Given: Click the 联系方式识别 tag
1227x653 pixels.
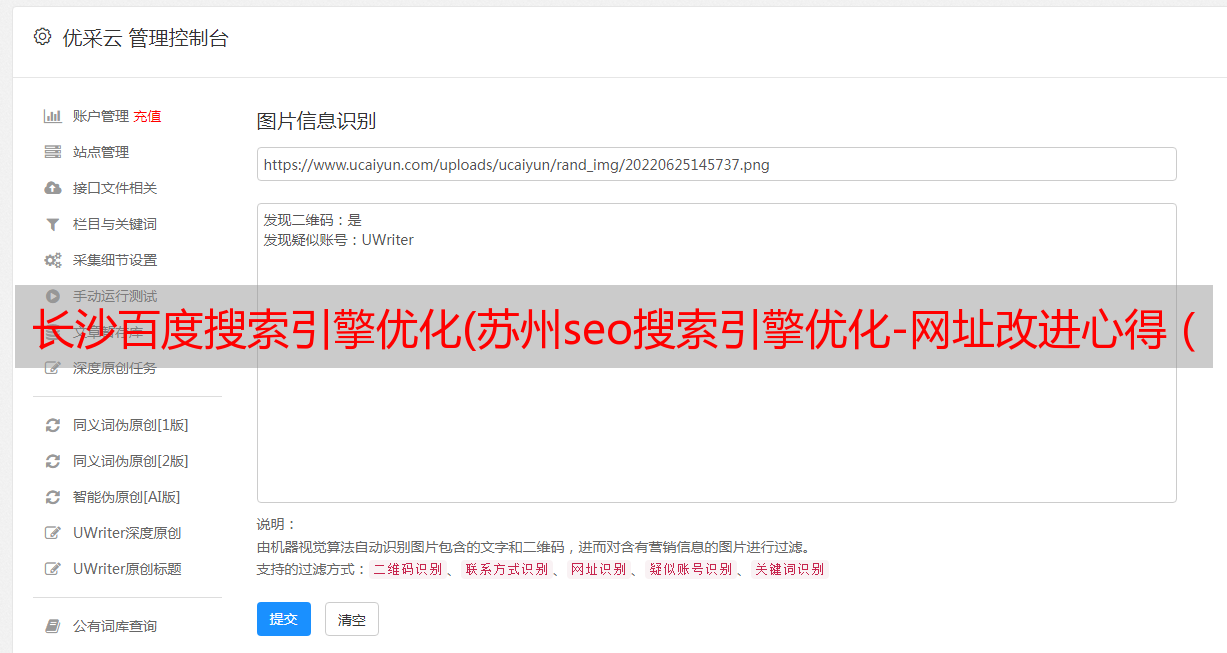Looking at the screenshot, I should click(506, 570).
